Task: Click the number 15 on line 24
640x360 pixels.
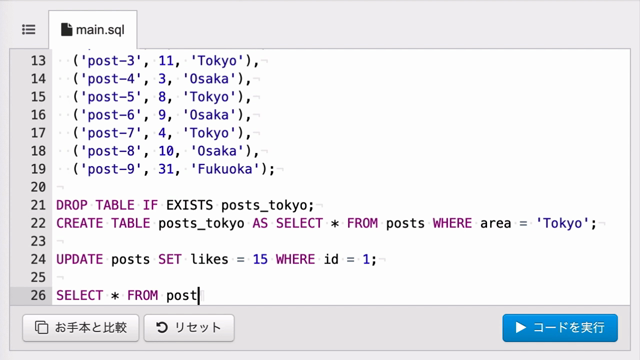Action: 260,260
